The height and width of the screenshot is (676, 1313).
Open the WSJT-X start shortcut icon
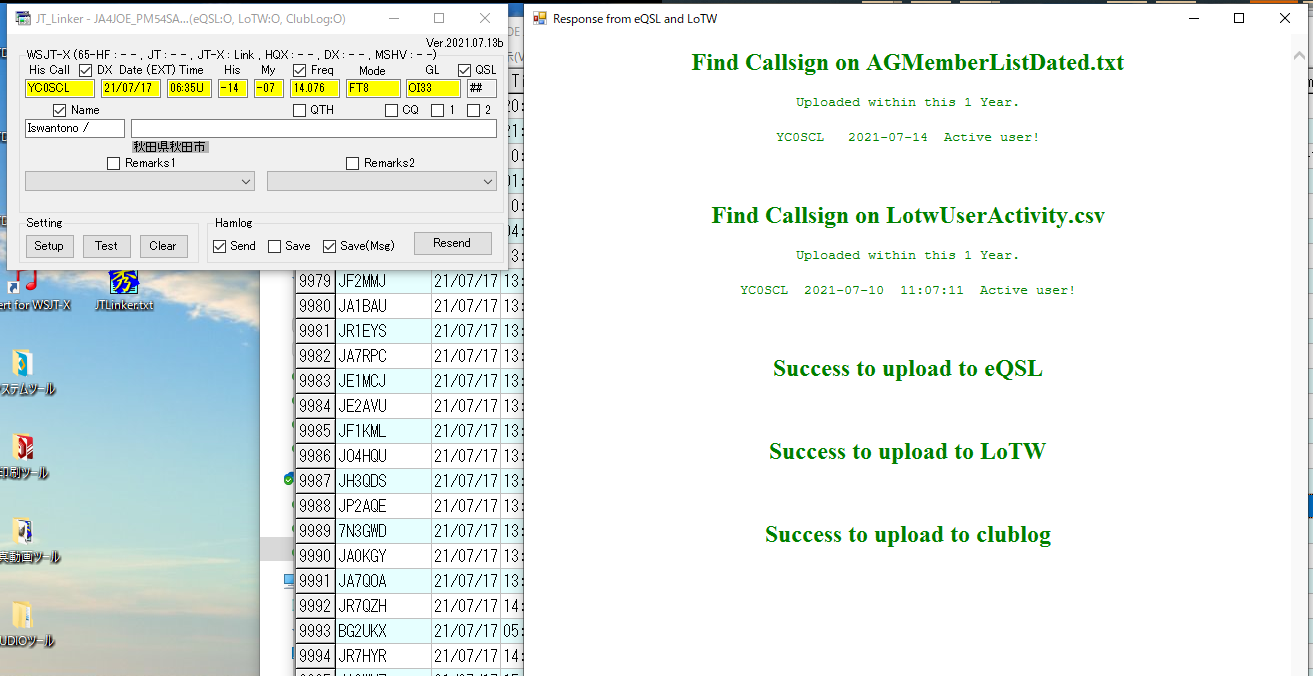28,290
